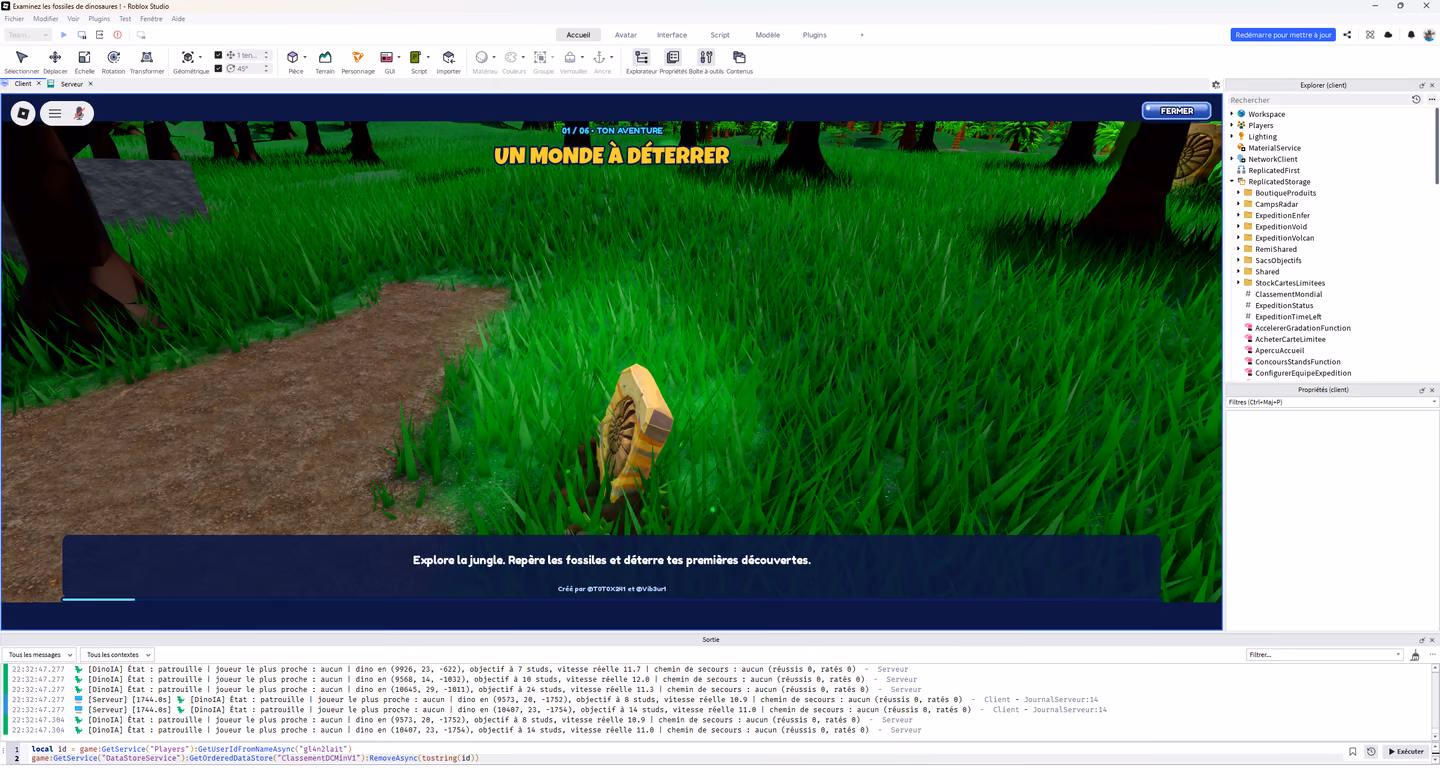1440x780 pixels.
Task: Switch to the Serveur viewport tab
Action: point(71,84)
